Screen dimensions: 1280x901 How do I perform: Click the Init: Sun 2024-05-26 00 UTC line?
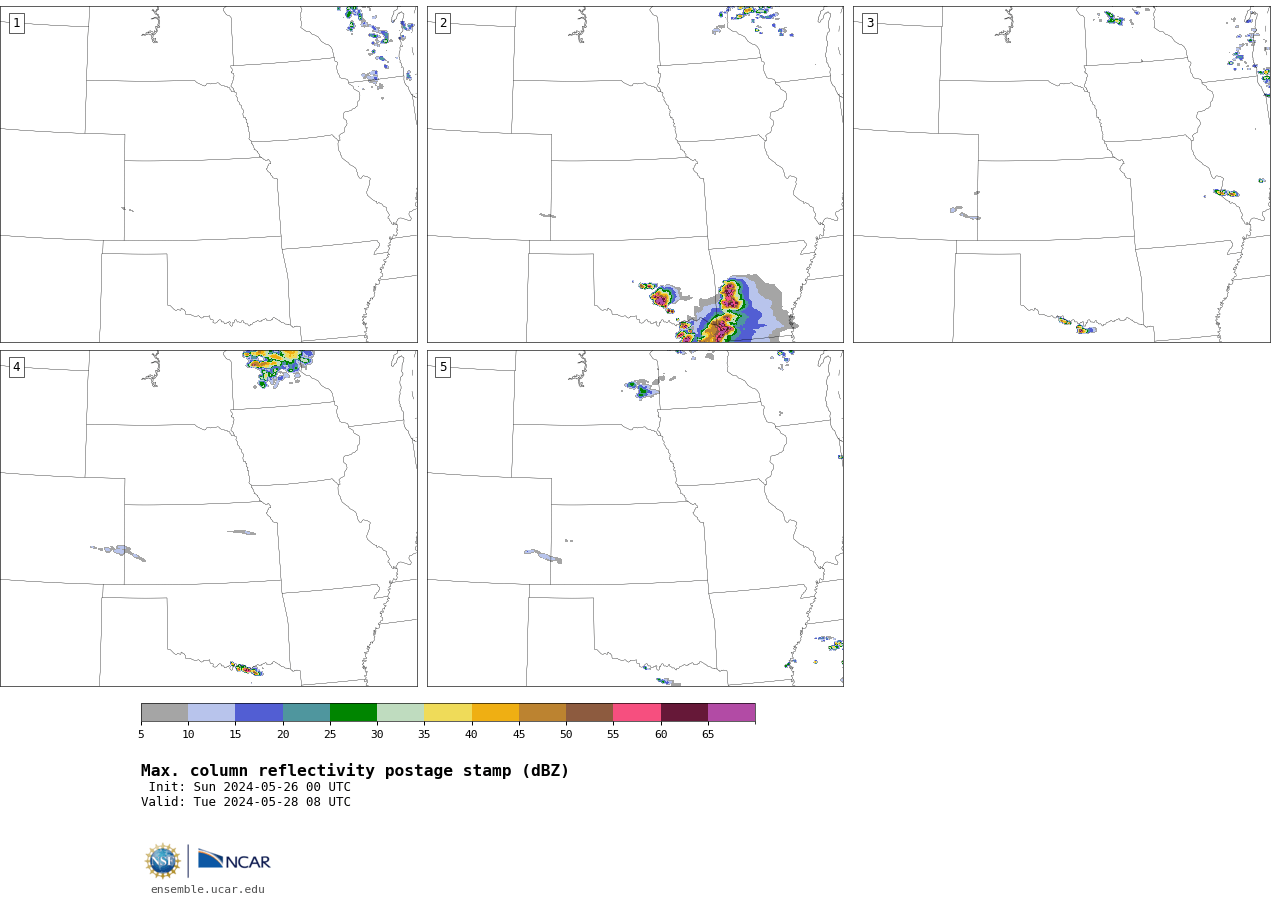[x=250, y=787]
